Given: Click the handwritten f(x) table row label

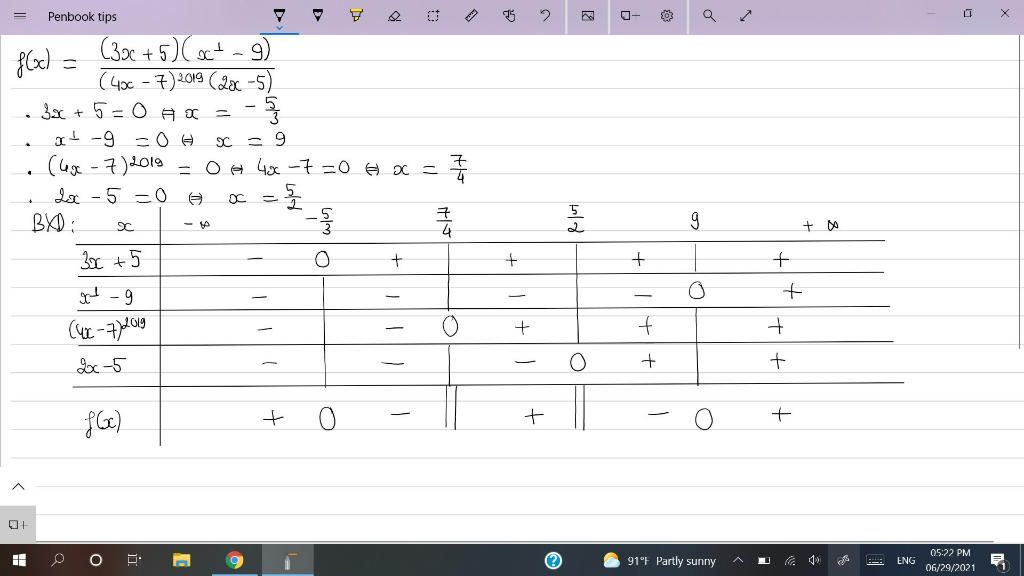Looking at the screenshot, I should point(103,423).
